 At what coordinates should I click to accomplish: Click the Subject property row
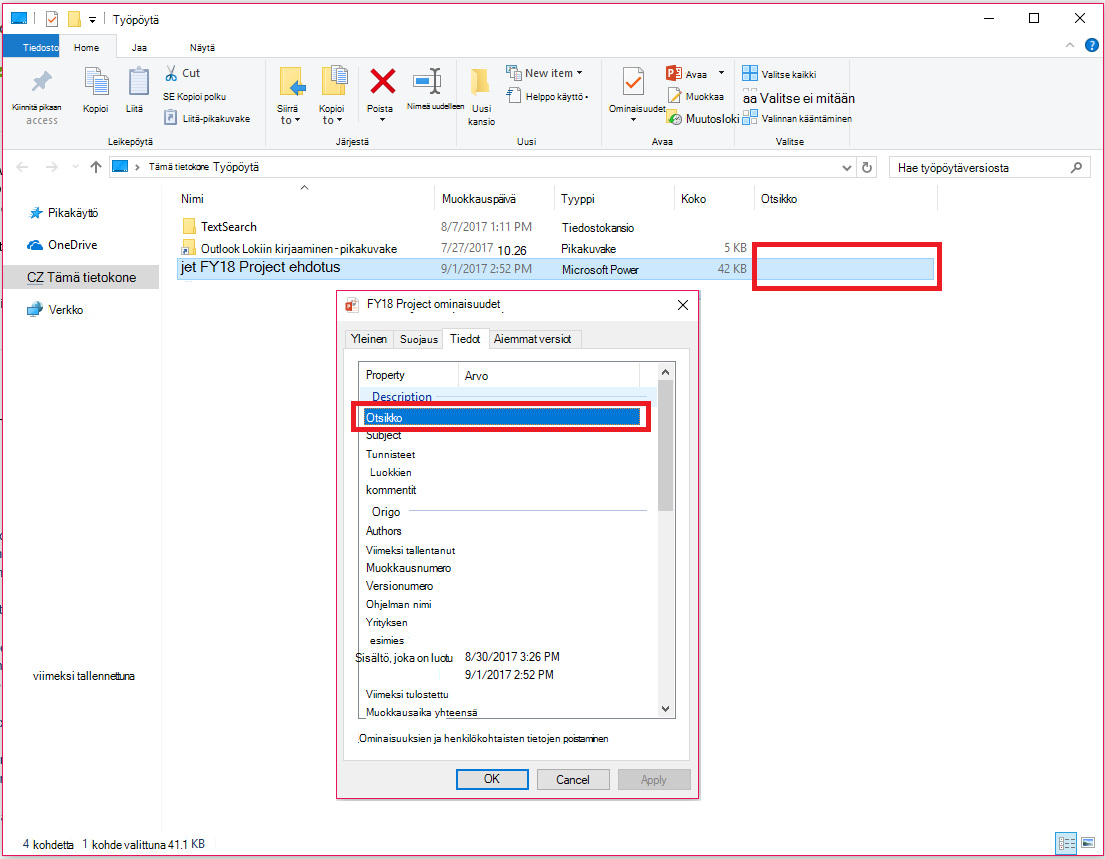tap(383, 435)
